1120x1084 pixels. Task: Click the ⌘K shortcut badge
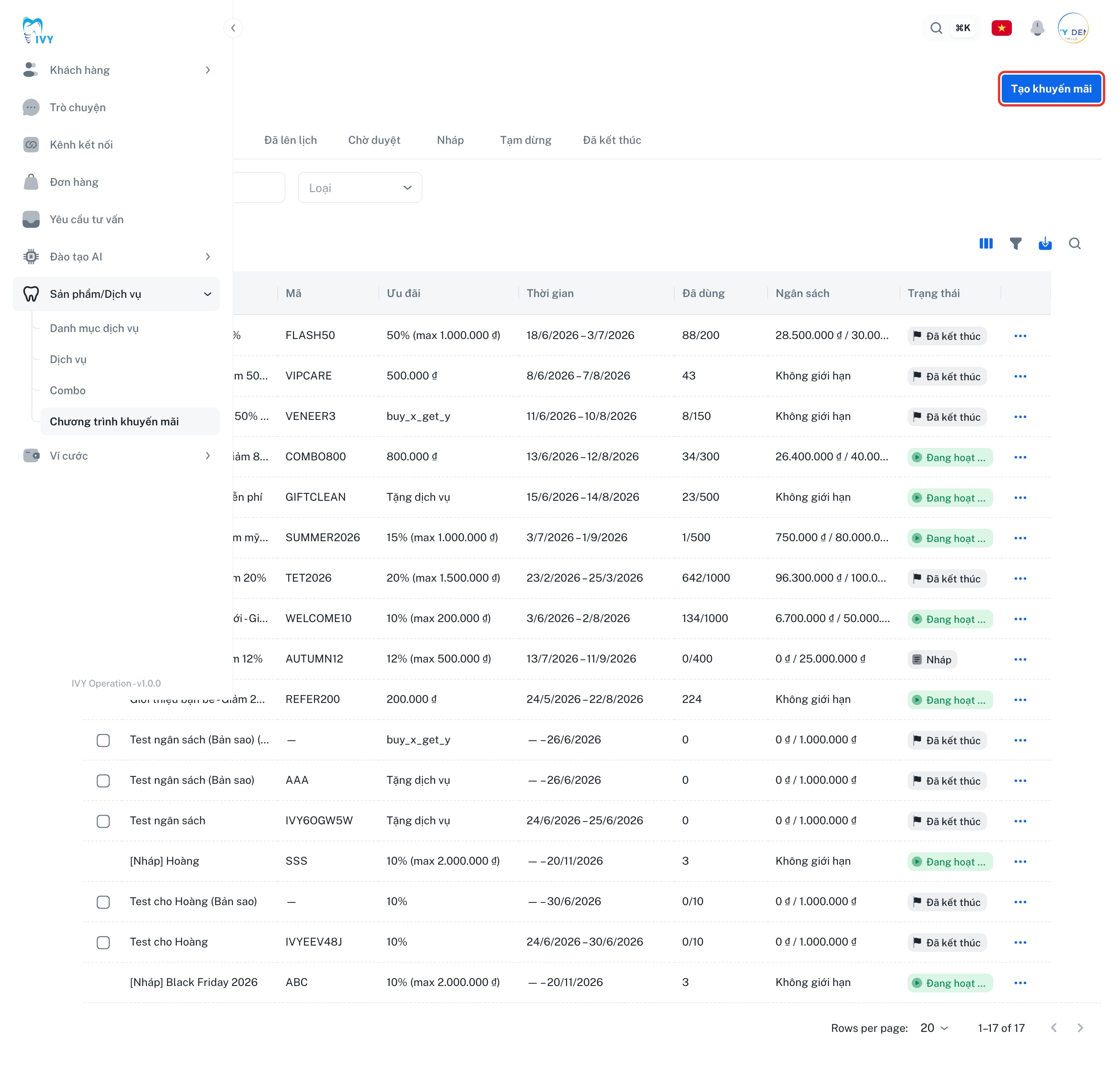[x=963, y=28]
